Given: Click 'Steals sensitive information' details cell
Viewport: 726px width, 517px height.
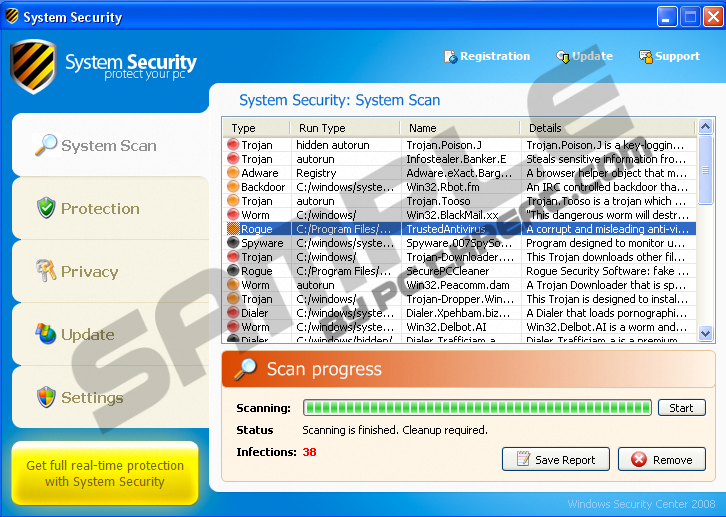Looking at the screenshot, I should [x=606, y=159].
